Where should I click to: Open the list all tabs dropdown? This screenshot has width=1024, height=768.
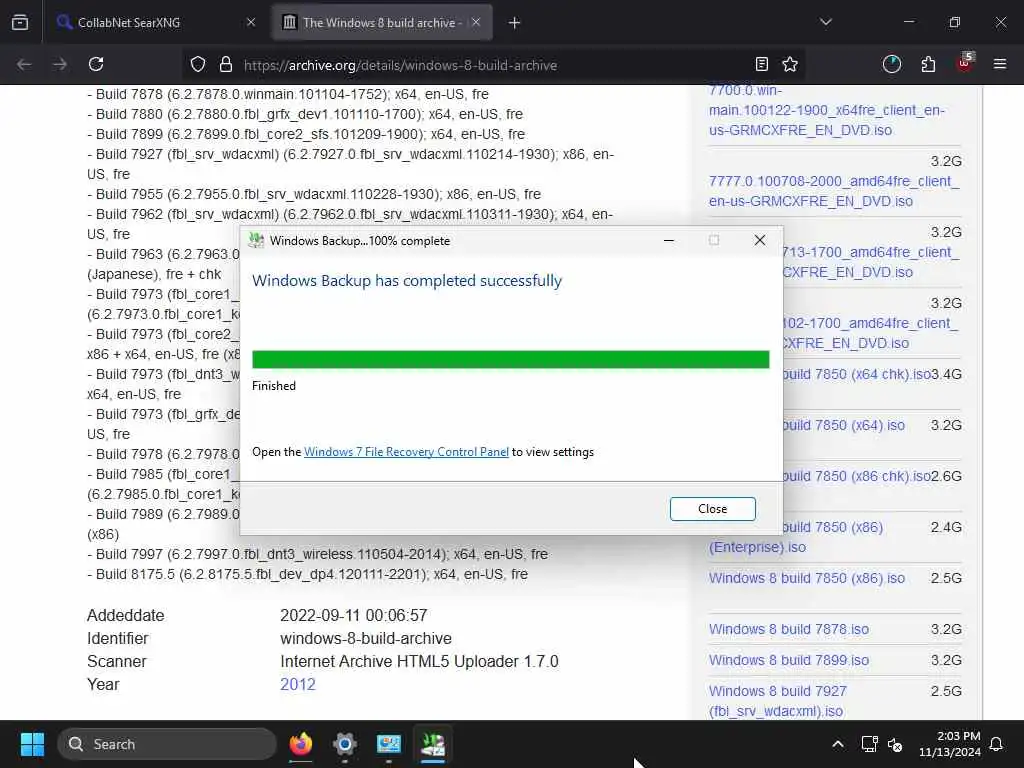[825, 22]
